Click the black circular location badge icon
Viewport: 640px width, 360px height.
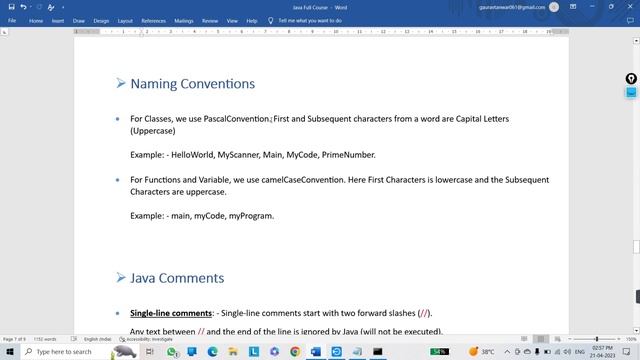pos(631,79)
